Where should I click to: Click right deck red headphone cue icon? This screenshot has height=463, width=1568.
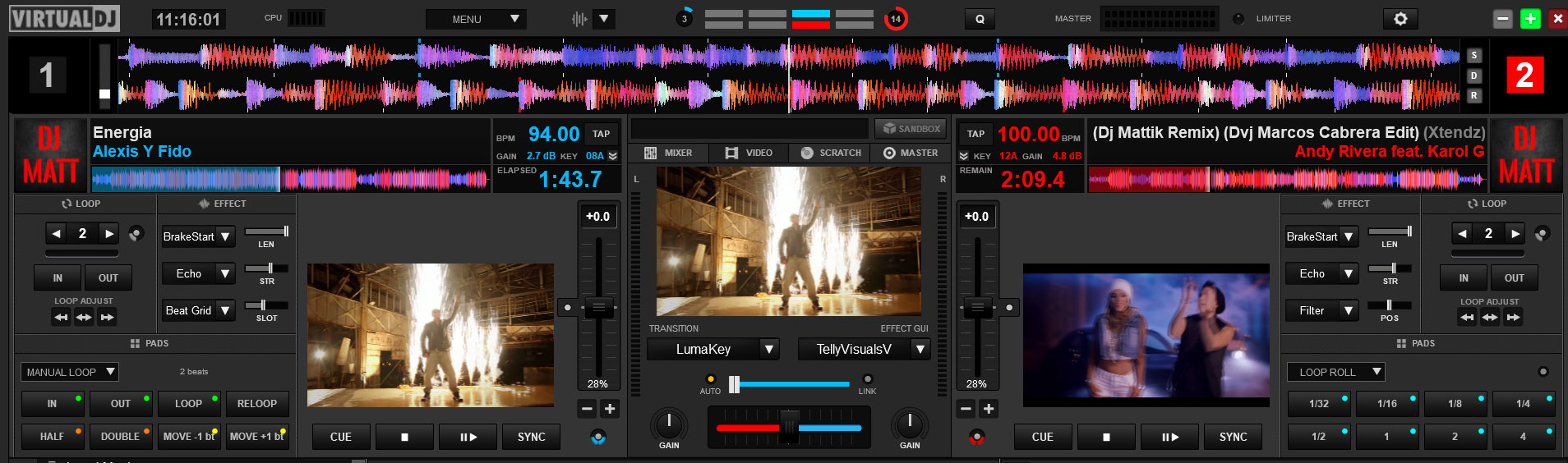976,437
